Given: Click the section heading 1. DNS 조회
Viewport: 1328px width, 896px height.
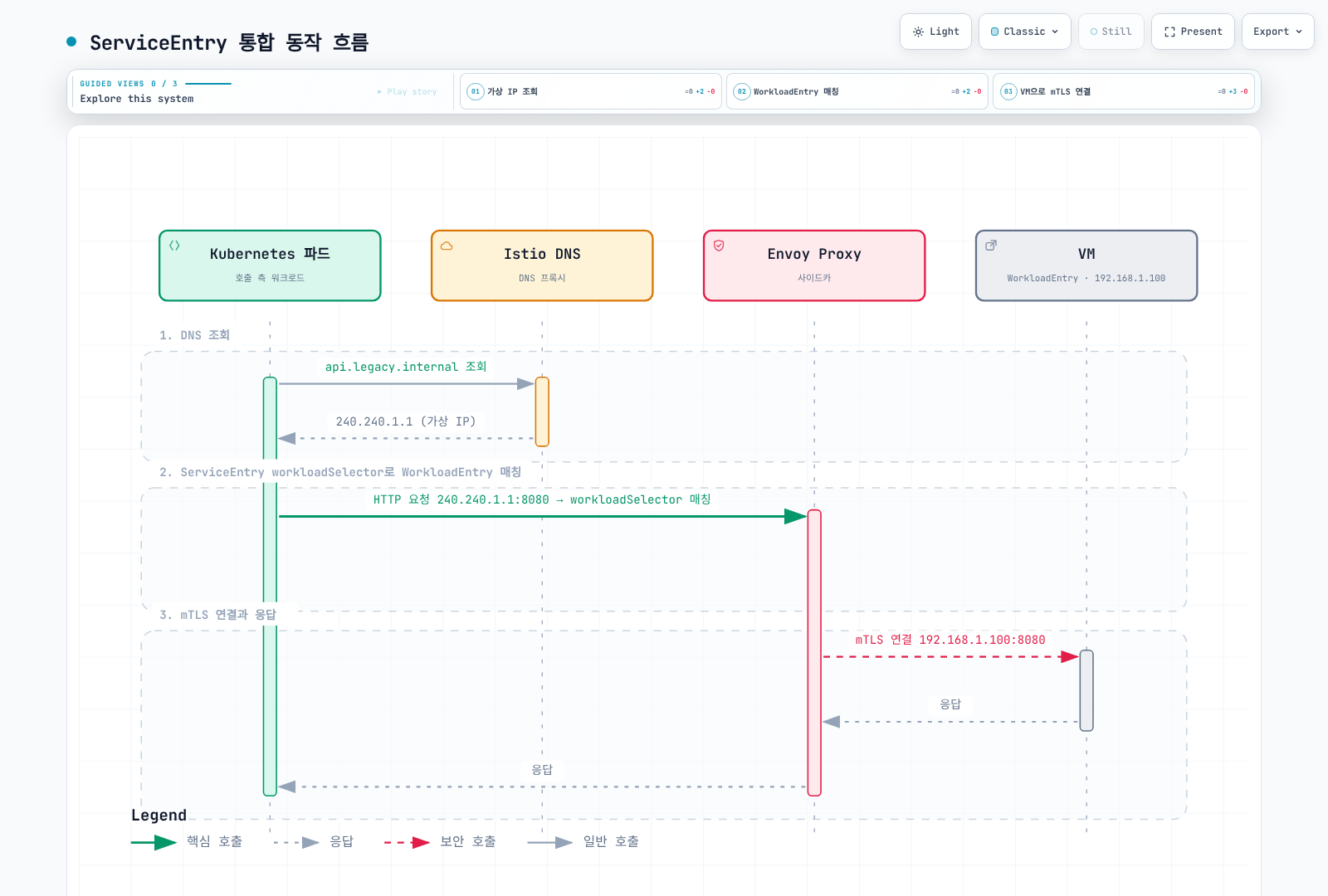Looking at the screenshot, I should (194, 335).
